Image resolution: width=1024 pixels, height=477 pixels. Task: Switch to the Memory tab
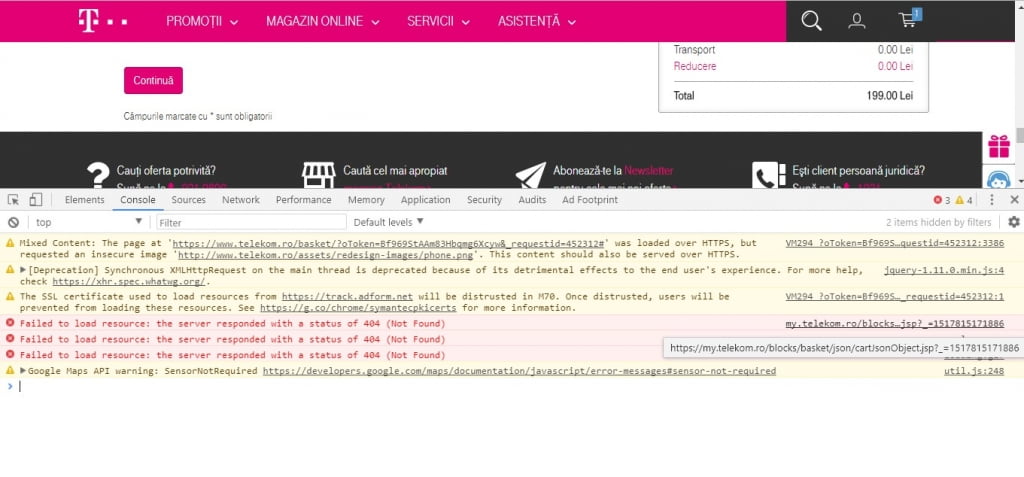[366, 200]
